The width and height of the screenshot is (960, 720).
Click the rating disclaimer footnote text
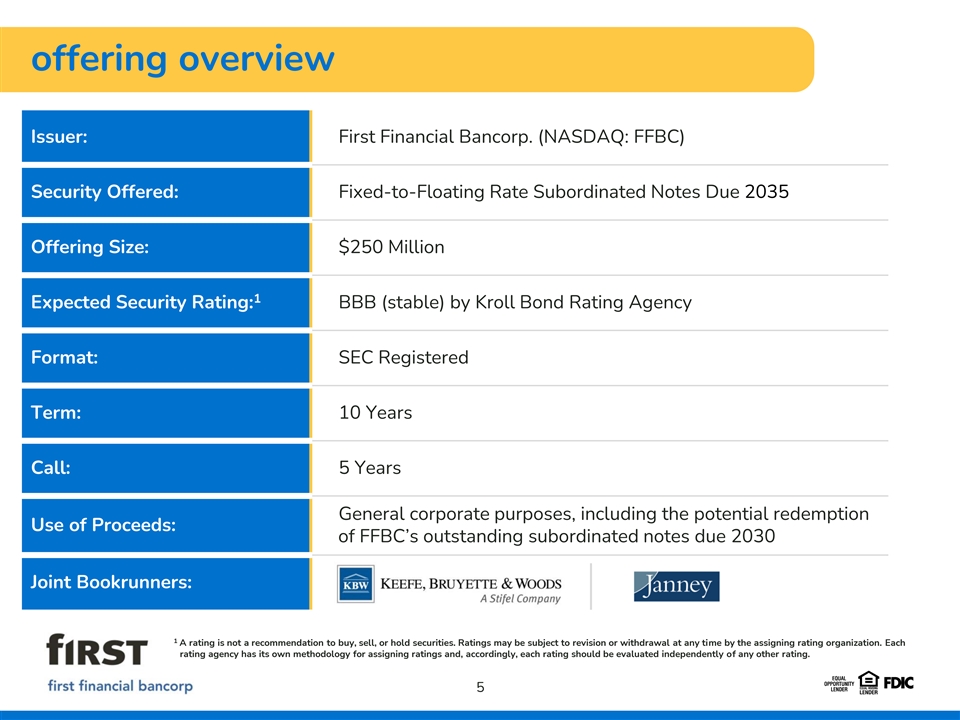pyautogui.click(x=540, y=648)
